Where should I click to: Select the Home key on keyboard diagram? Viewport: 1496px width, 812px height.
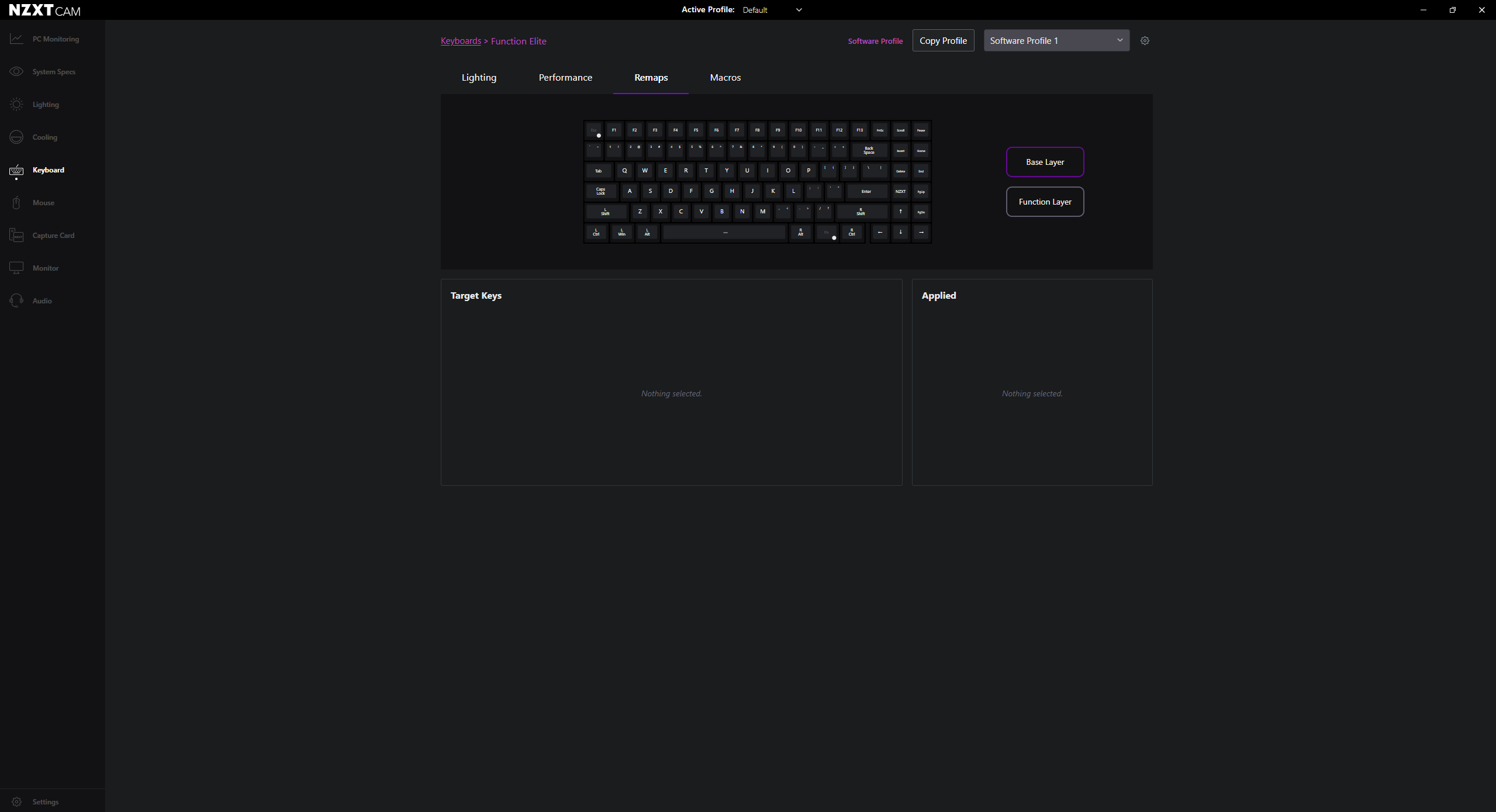(921, 150)
